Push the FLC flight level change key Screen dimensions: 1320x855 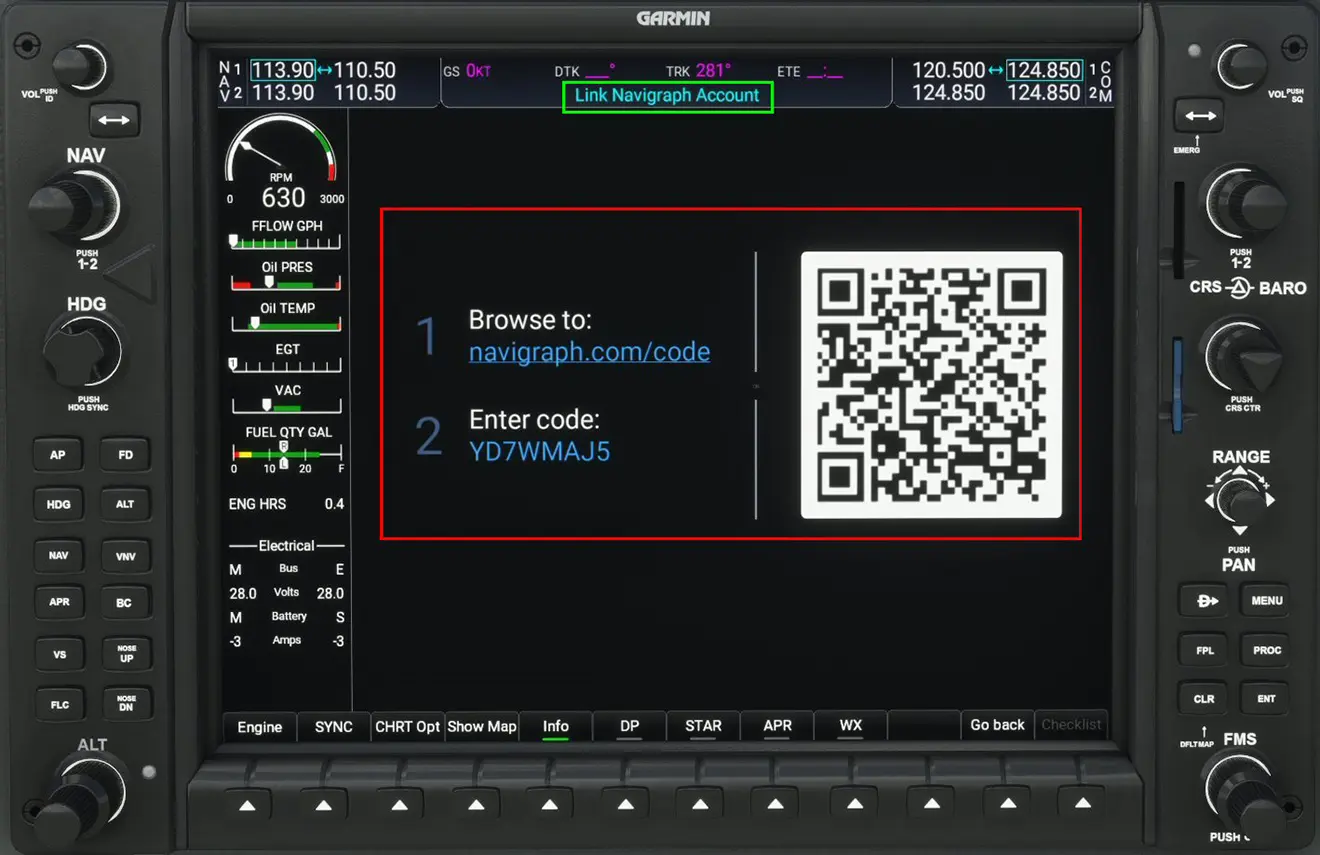tap(59, 704)
